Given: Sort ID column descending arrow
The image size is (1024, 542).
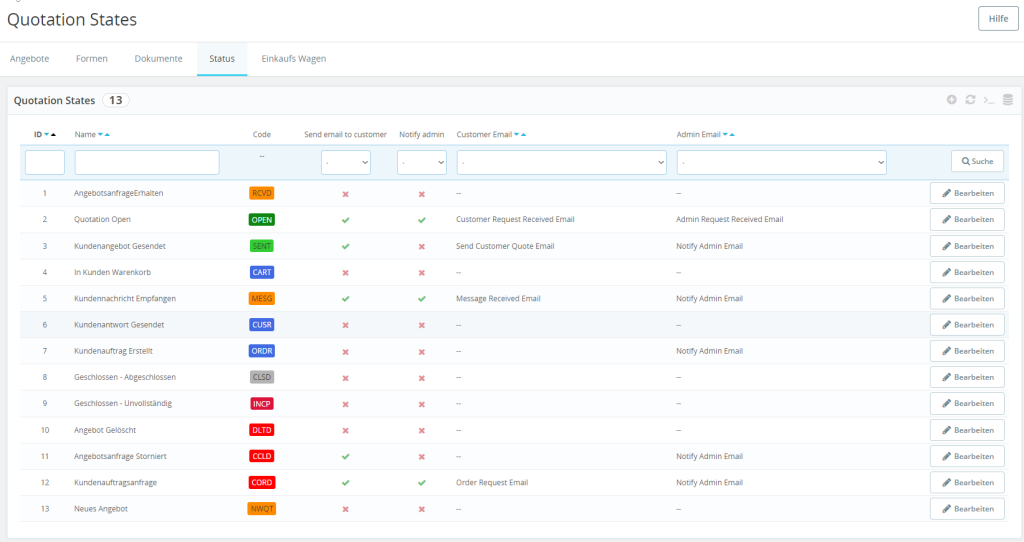Looking at the screenshot, I should click(x=46, y=135).
